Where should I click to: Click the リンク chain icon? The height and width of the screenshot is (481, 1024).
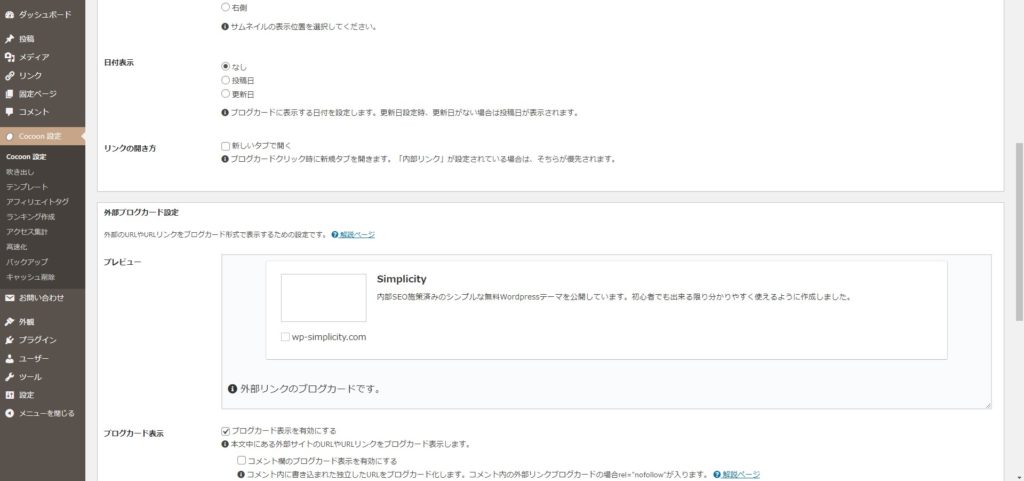coord(9,76)
